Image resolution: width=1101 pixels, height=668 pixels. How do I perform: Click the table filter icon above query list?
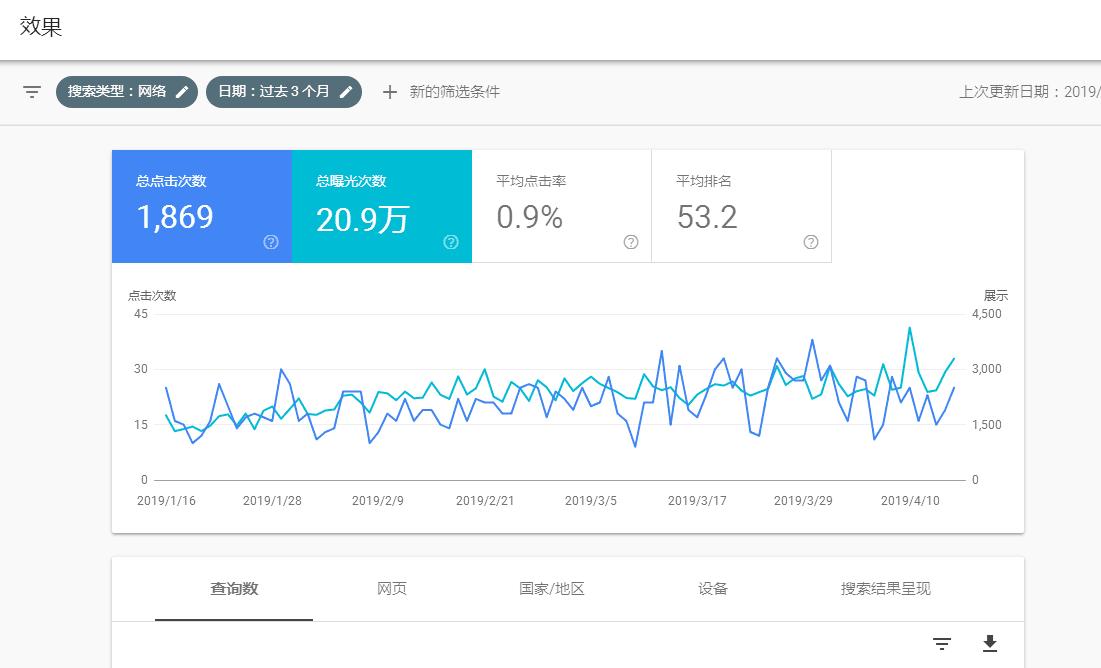[x=942, y=643]
